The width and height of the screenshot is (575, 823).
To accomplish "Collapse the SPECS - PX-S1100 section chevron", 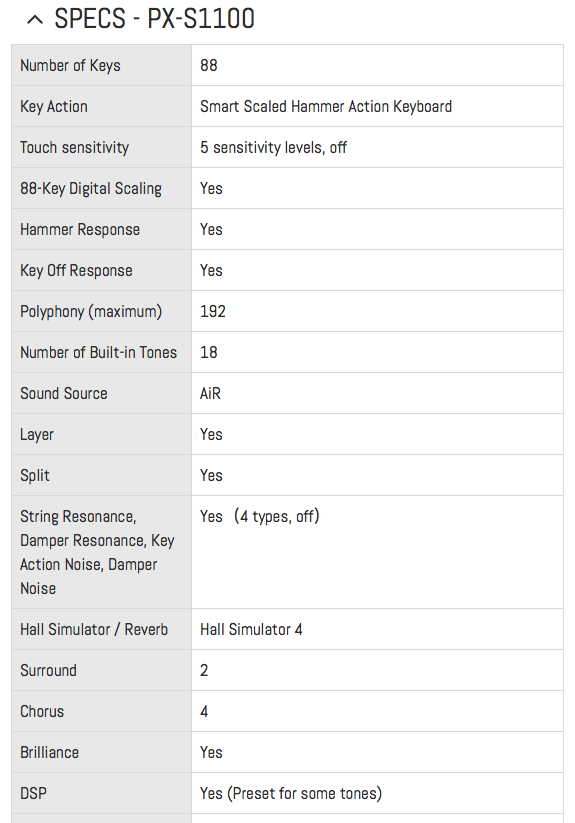I will pos(35,20).
